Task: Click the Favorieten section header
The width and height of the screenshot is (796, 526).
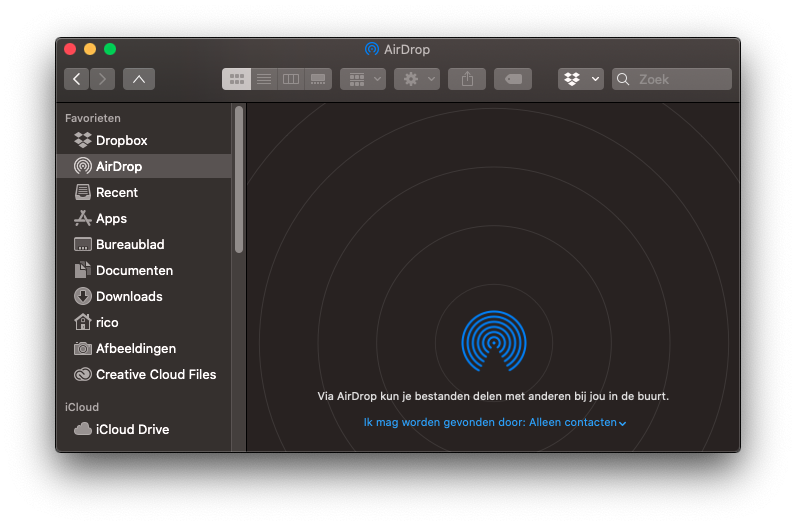Action: pyautogui.click(x=93, y=118)
